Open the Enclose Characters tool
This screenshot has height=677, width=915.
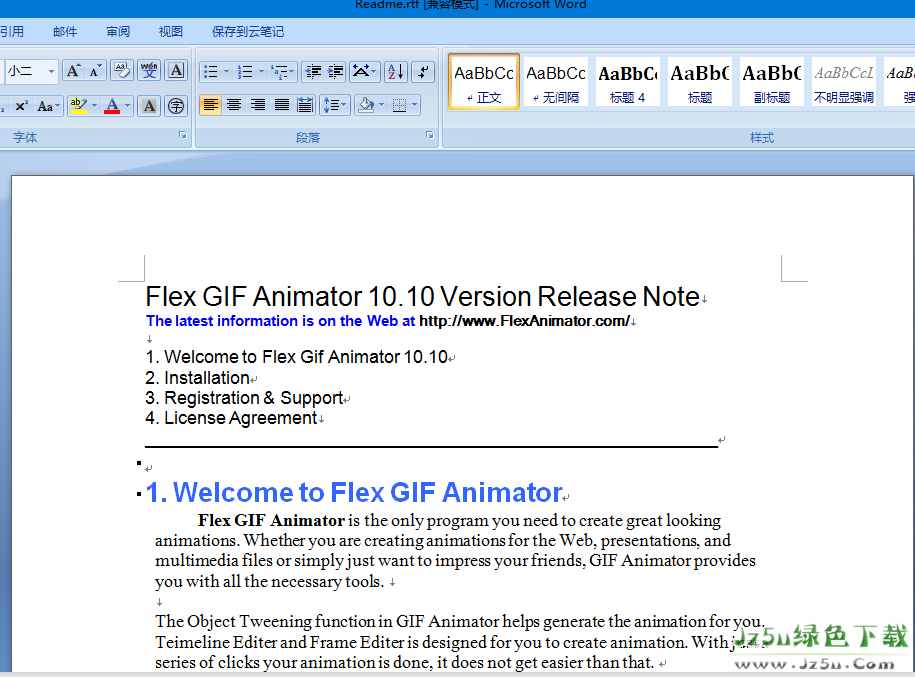coord(176,106)
